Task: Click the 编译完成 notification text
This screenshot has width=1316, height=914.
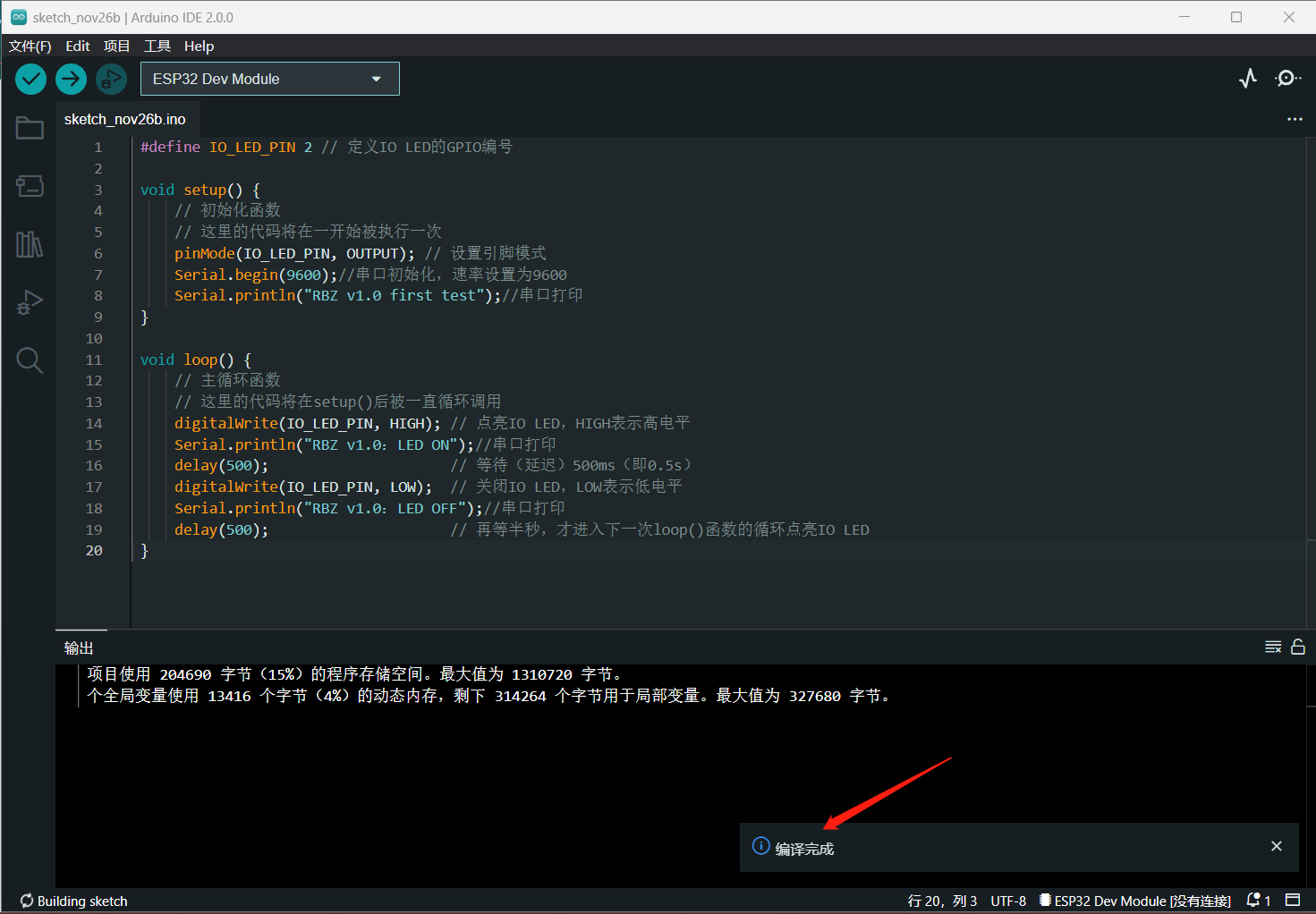Action: (804, 849)
